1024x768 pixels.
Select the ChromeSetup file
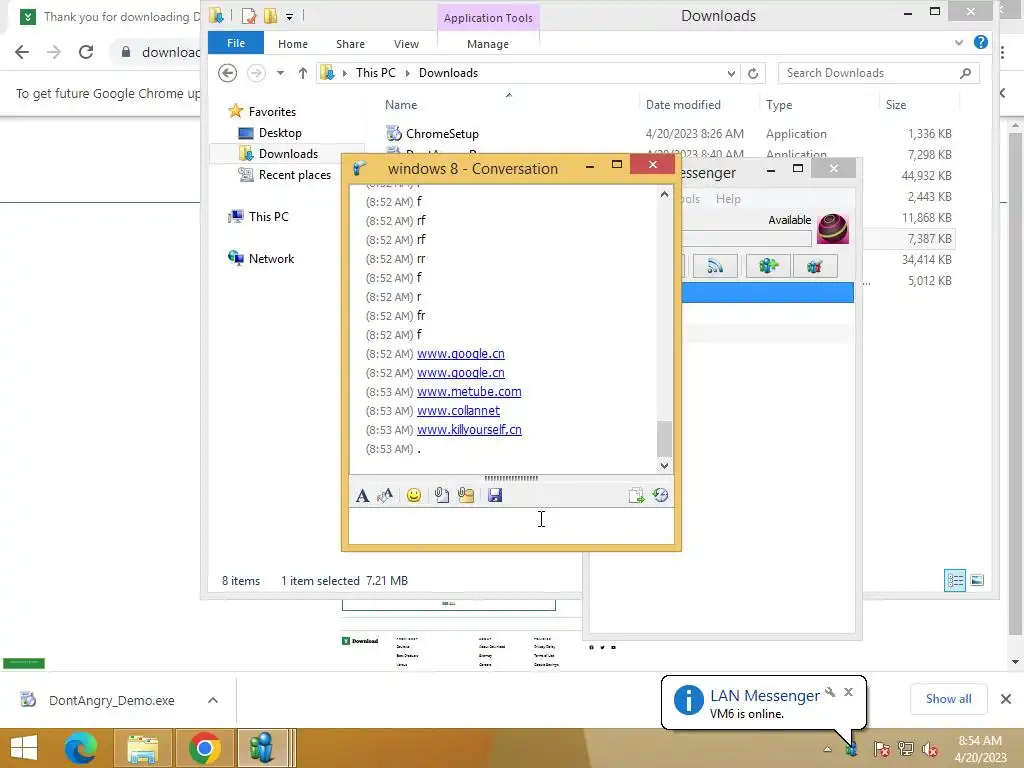(442, 134)
